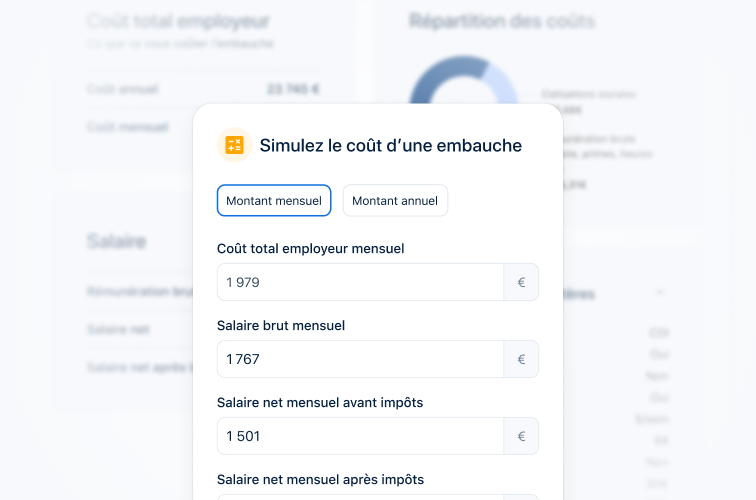756x500 pixels.
Task: Click the dark blue donut chart segment
Action: pos(446,77)
